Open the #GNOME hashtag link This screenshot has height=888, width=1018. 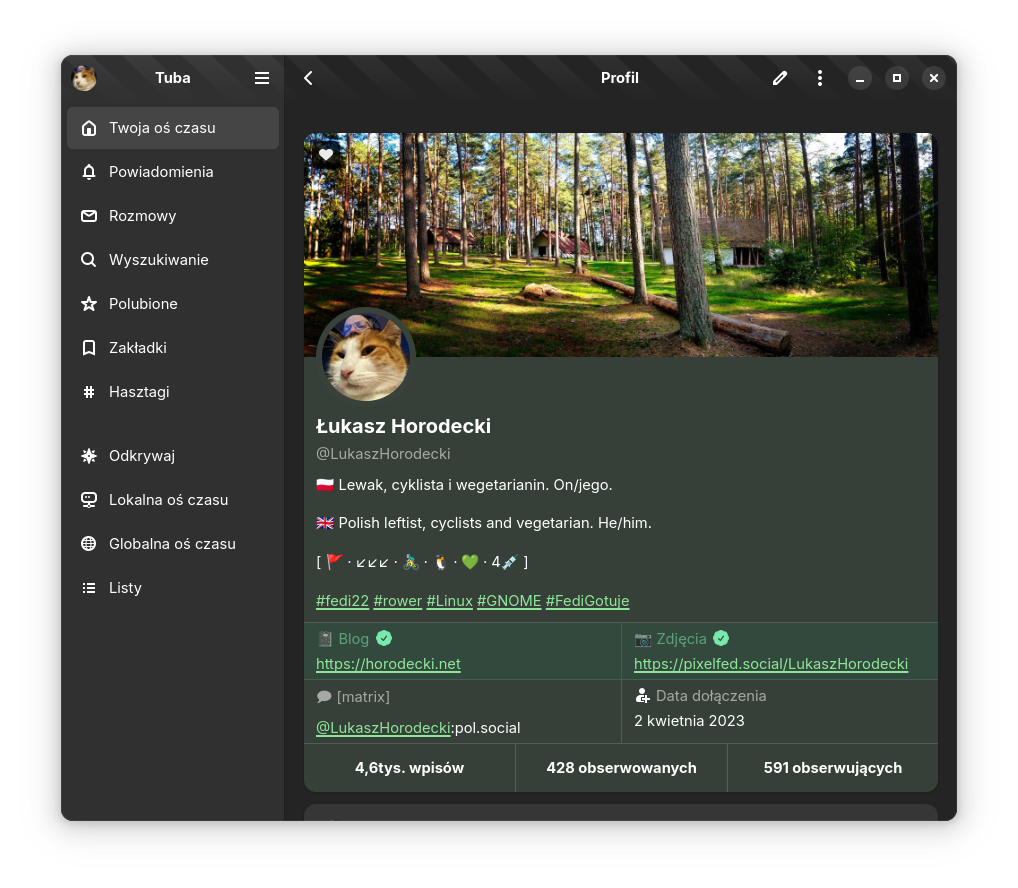pyautogui.click(x=509, y=601)
